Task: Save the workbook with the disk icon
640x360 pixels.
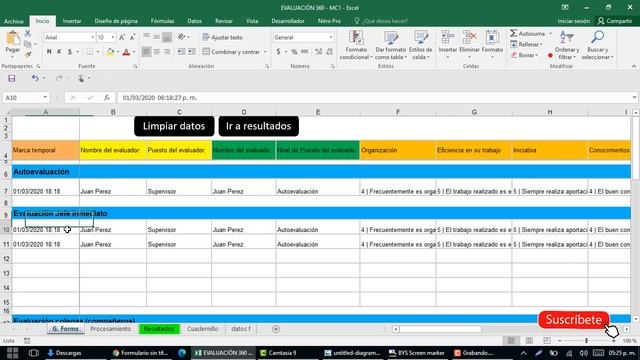Action: point(11,78)
